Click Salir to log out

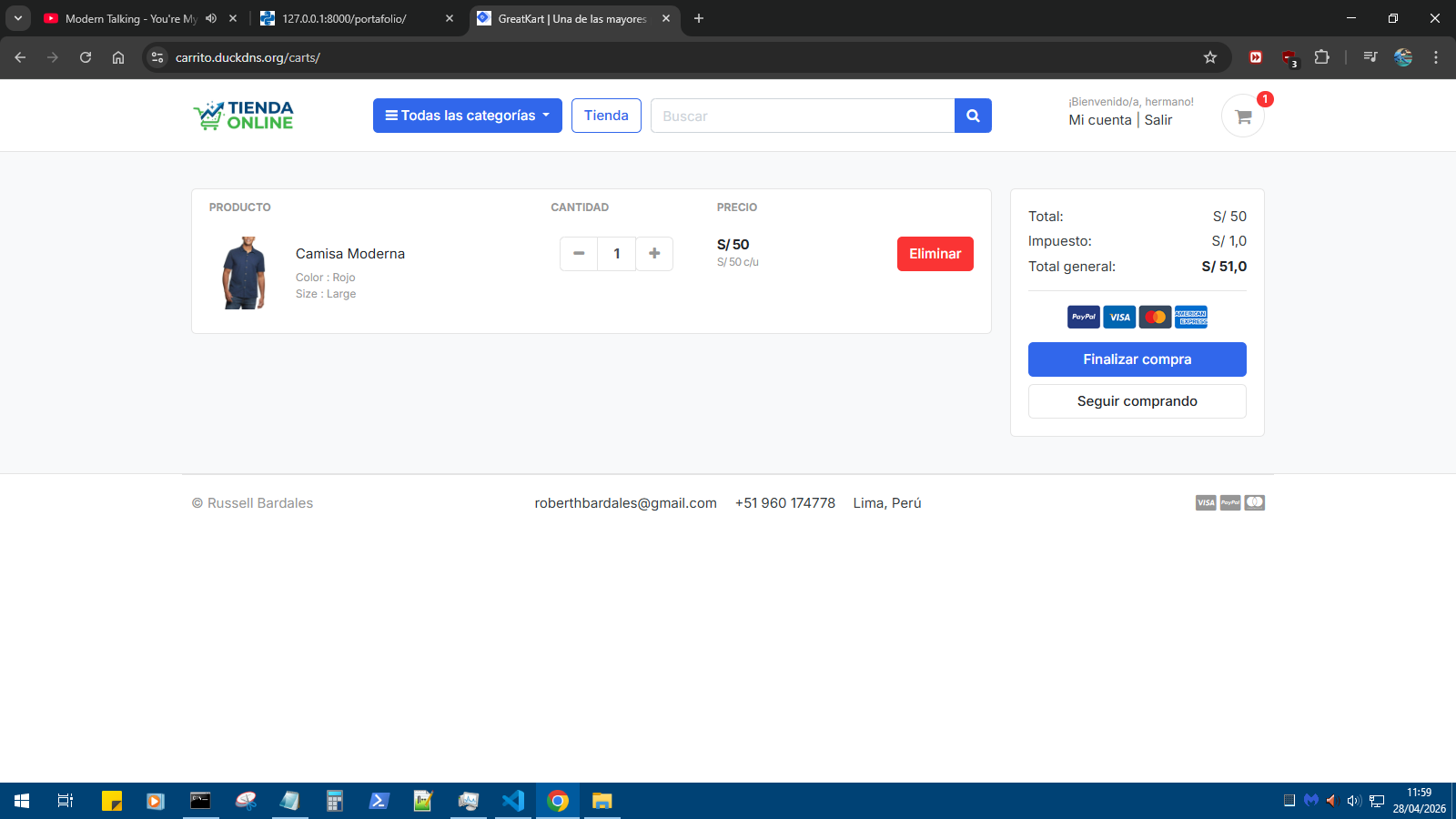click(1158, 120)
